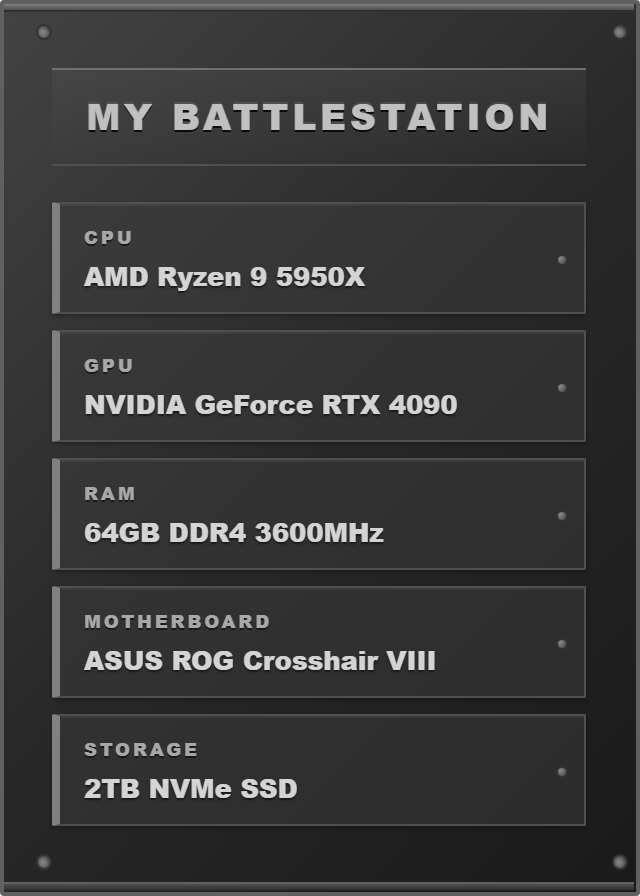Select the NVIDIA GeForce RTX 4090 text
This screenshot has width=640, height=896.
(x=270, y=405)
